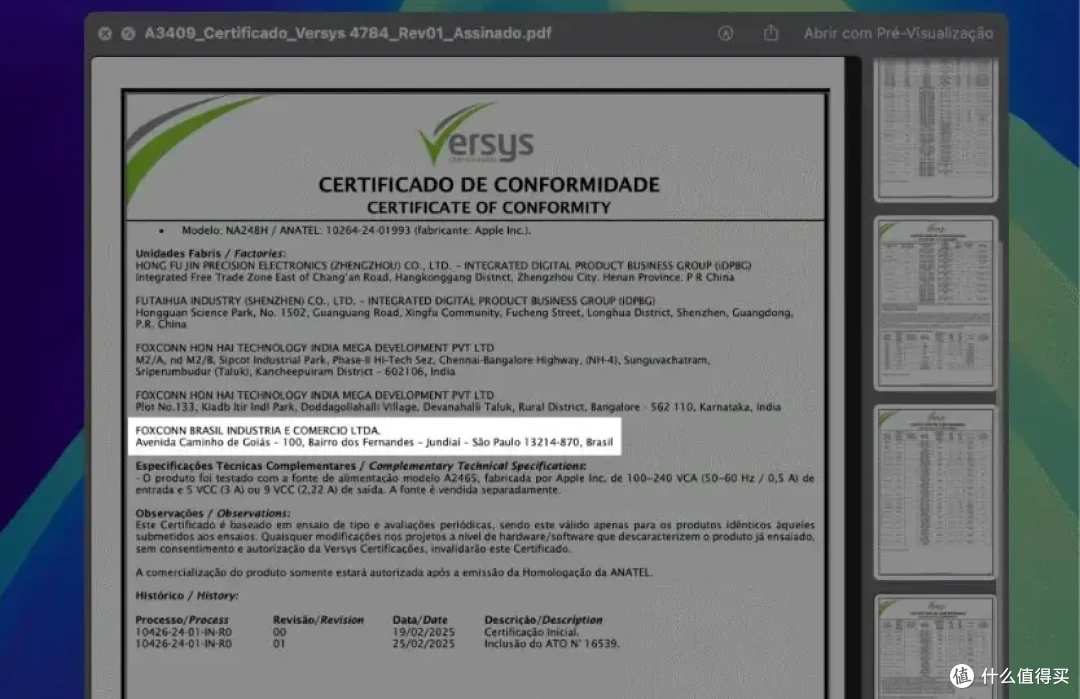
Task: Open the third page thumbnail in the sidebar
Action: click(x=935, y=492)
